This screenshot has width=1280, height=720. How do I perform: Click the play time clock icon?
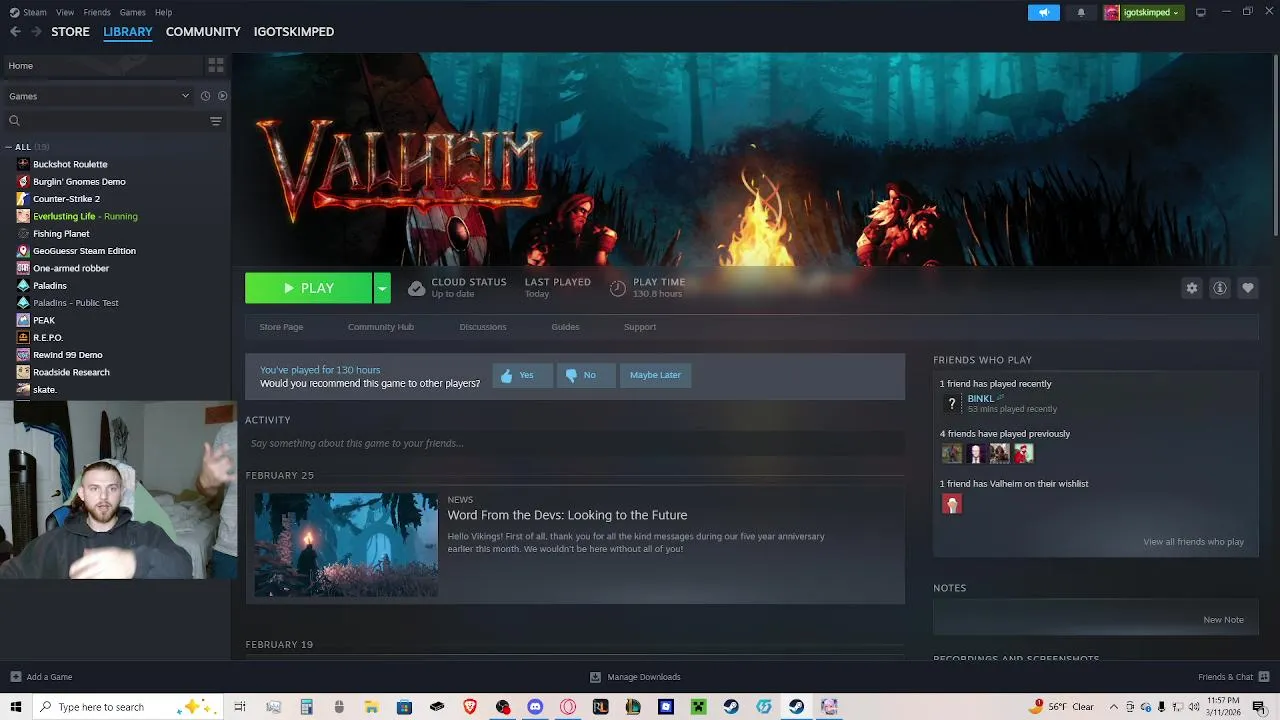click(618, 288)
